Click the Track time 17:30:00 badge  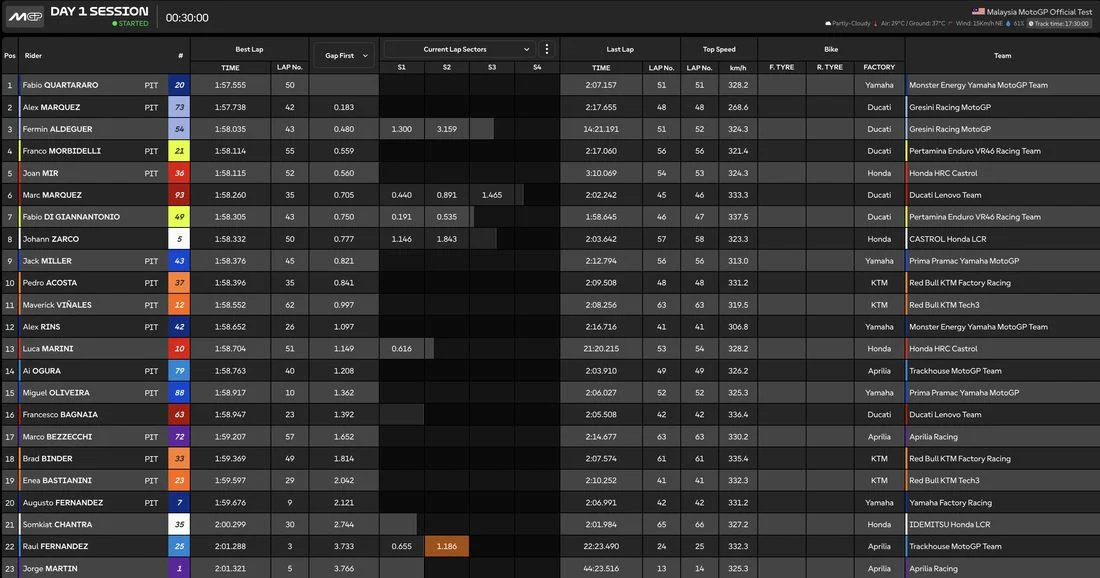tap(1059, 23)
